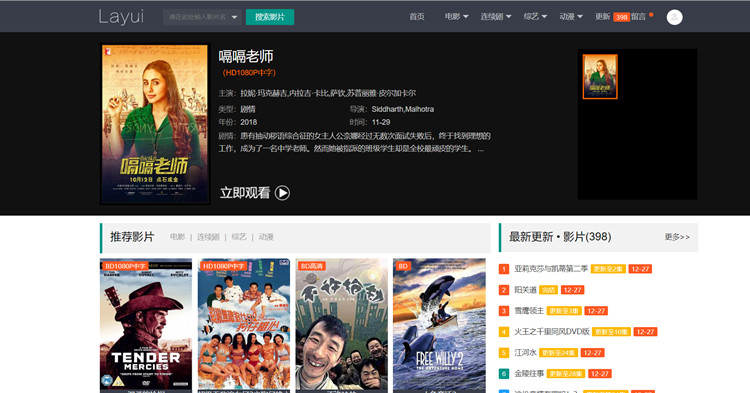Select the small 嗝嗝老师 carousel thumbnail
750x393 pixels.
600,76
